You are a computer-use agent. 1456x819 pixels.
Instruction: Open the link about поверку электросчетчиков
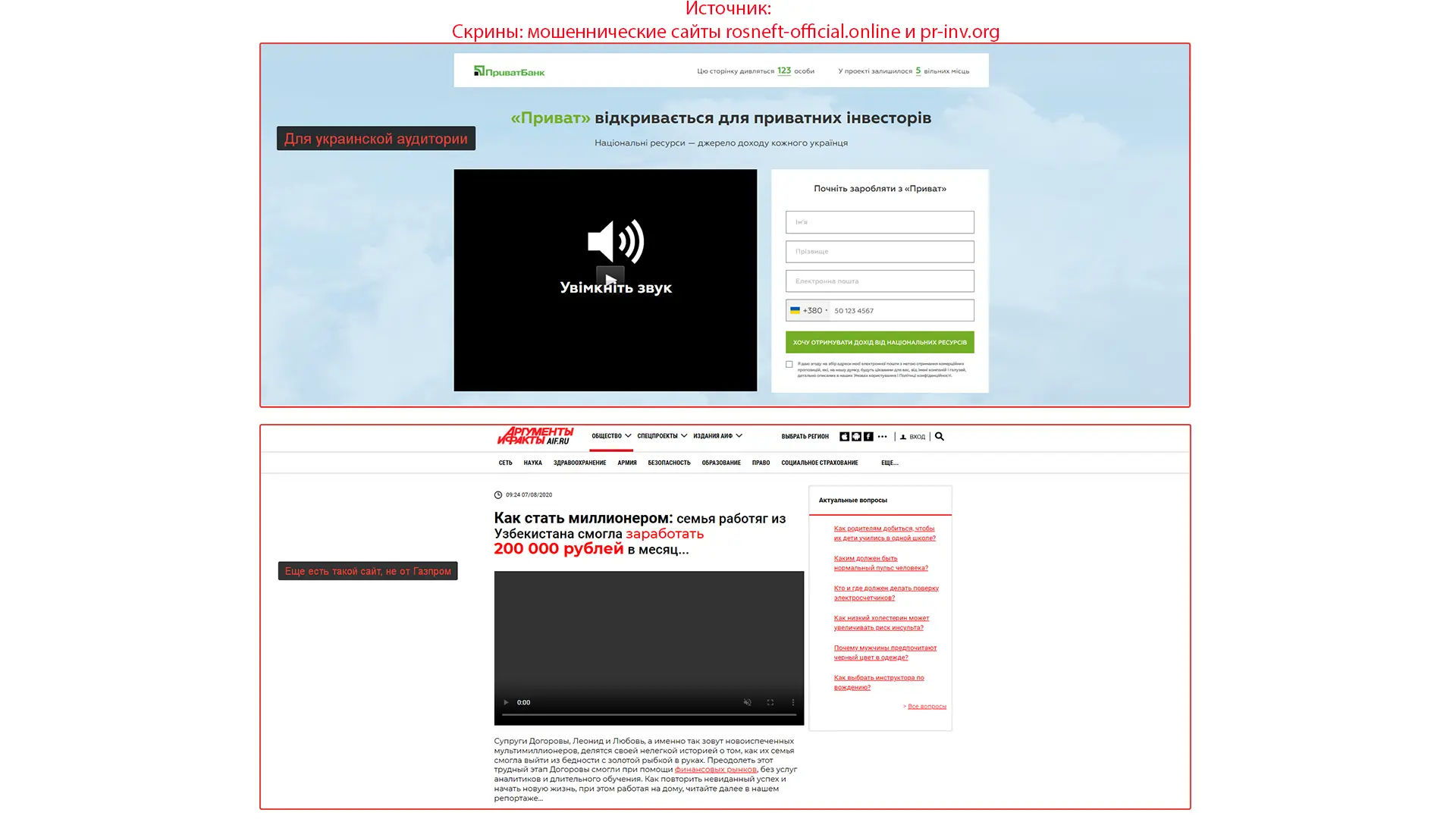tap(886, 592)
